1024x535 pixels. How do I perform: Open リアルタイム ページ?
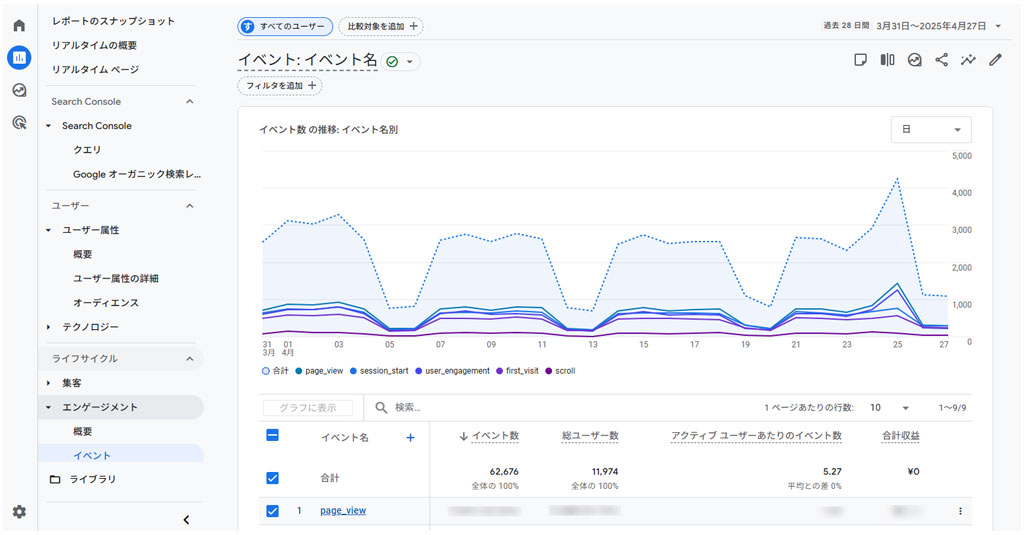point(95,69)
